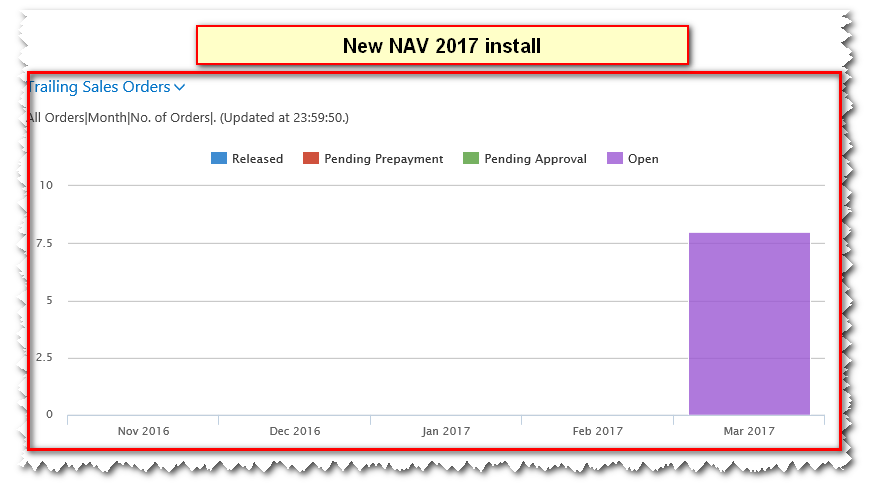870x489 pixels.
Task: Select the Mar 2017 axis label
Action: click(x=749, y=432)
